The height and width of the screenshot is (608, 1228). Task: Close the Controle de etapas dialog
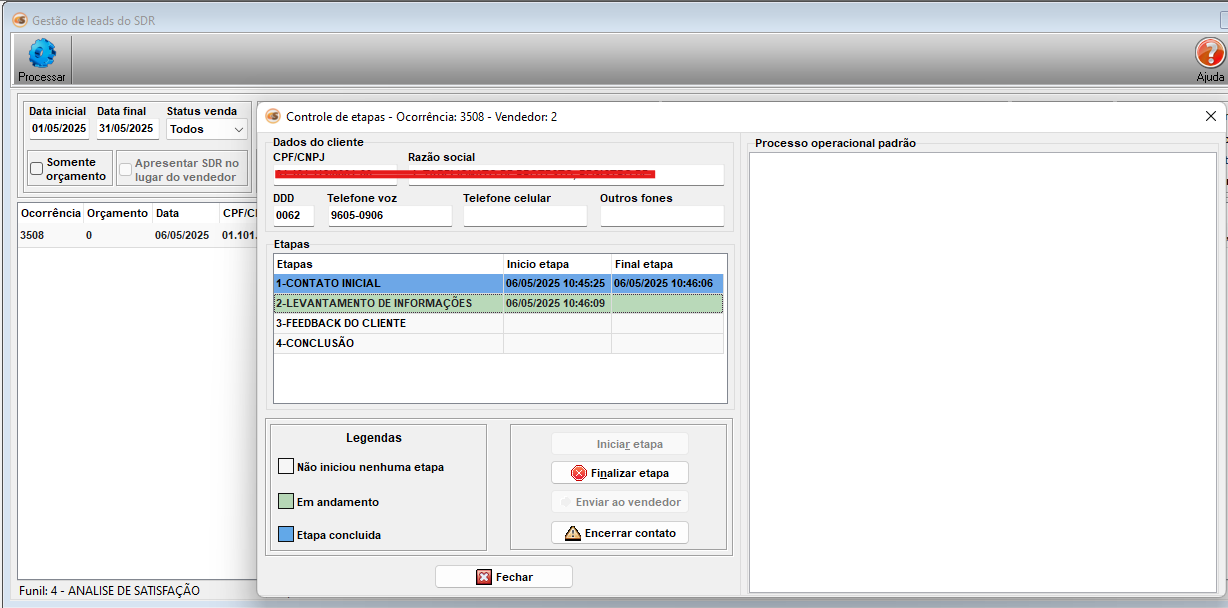[x=1210, y=116]
